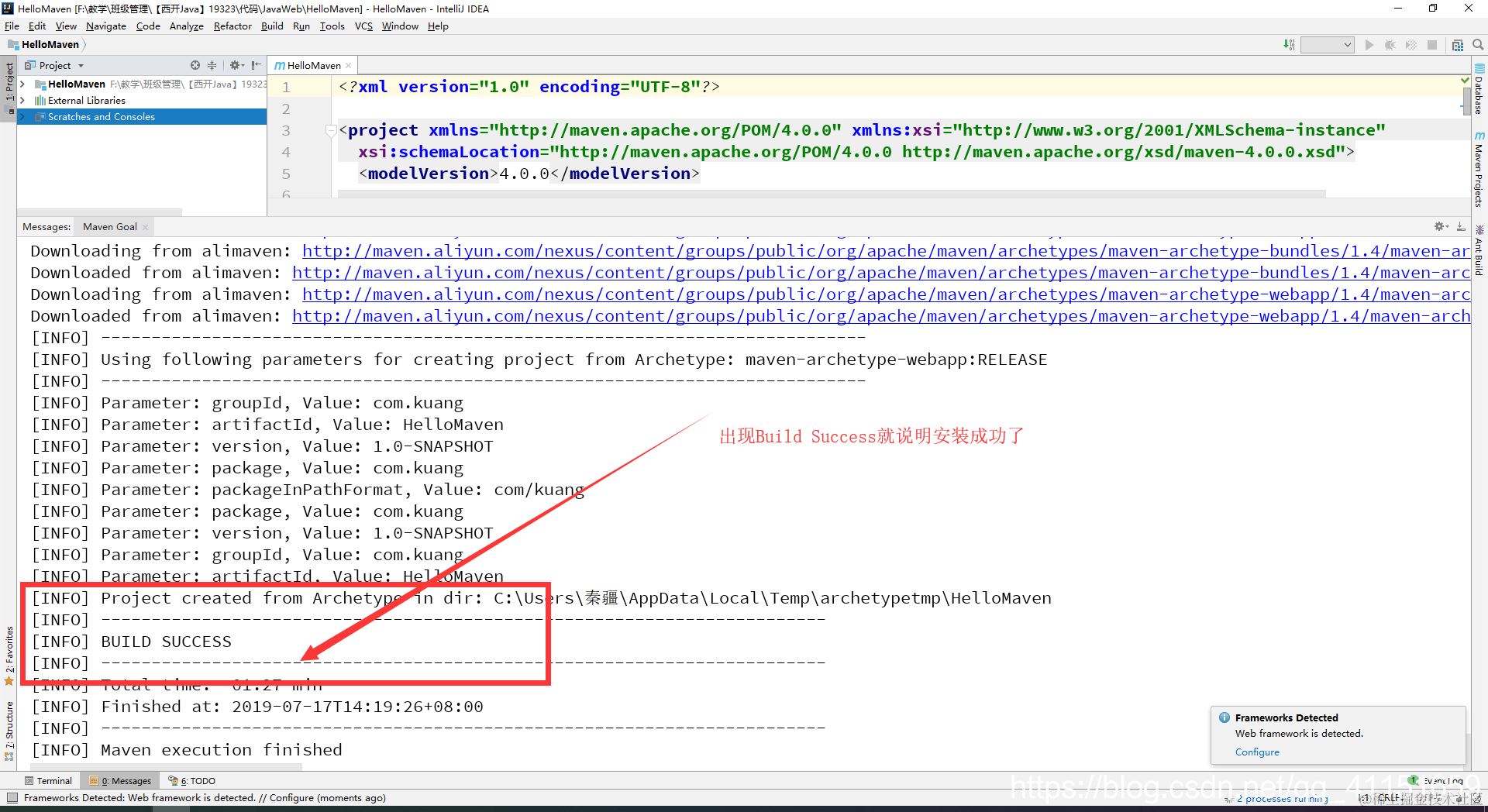Click fold marker beside project tag

click(x=331, y=130)
